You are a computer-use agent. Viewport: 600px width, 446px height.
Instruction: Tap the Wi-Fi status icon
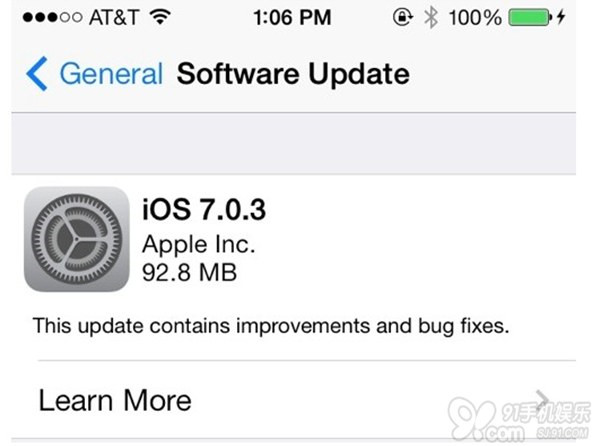pyautogui.click(x=160, y=17)
